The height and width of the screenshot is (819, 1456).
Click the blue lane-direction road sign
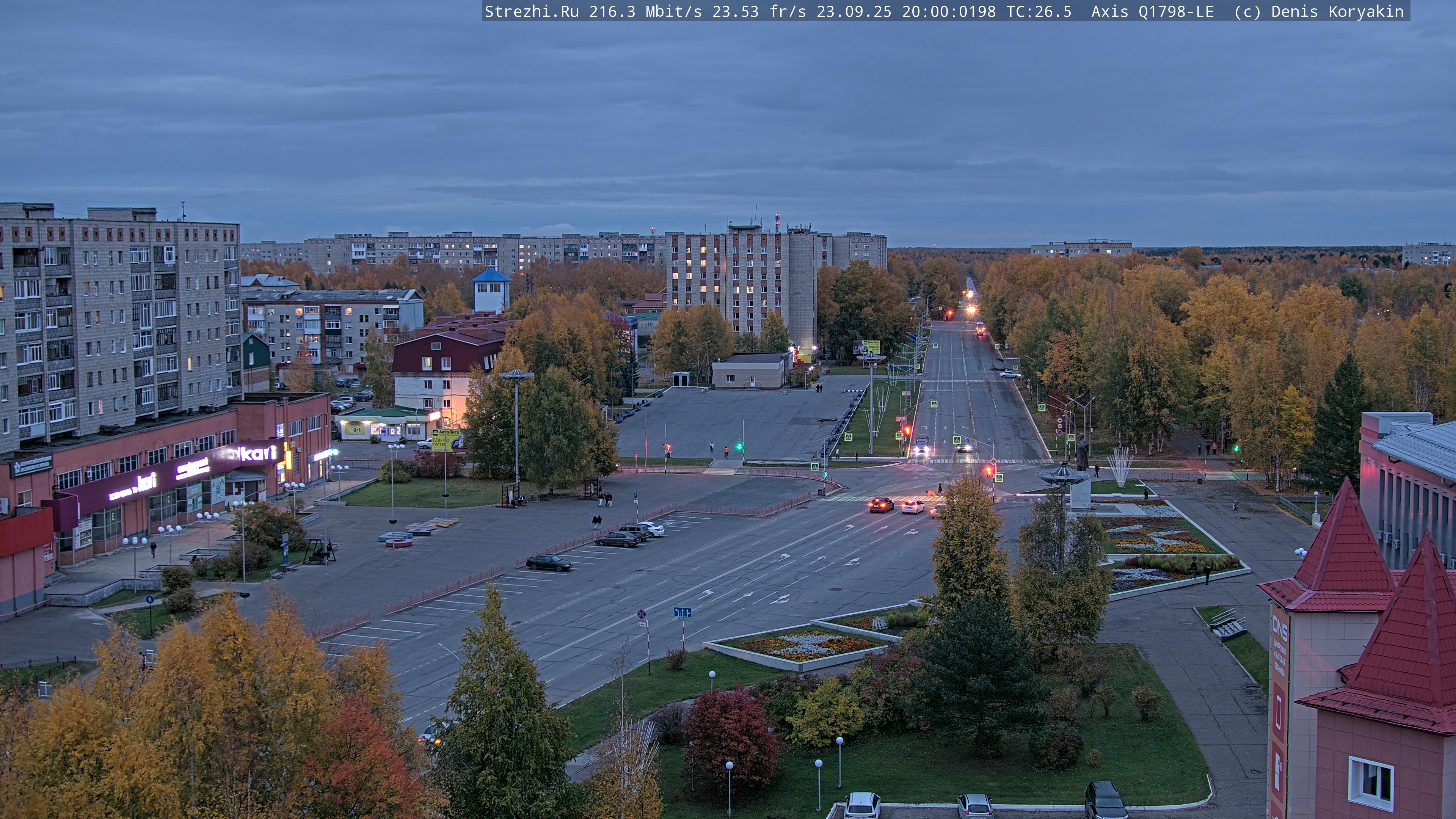[x=682, y=612]
